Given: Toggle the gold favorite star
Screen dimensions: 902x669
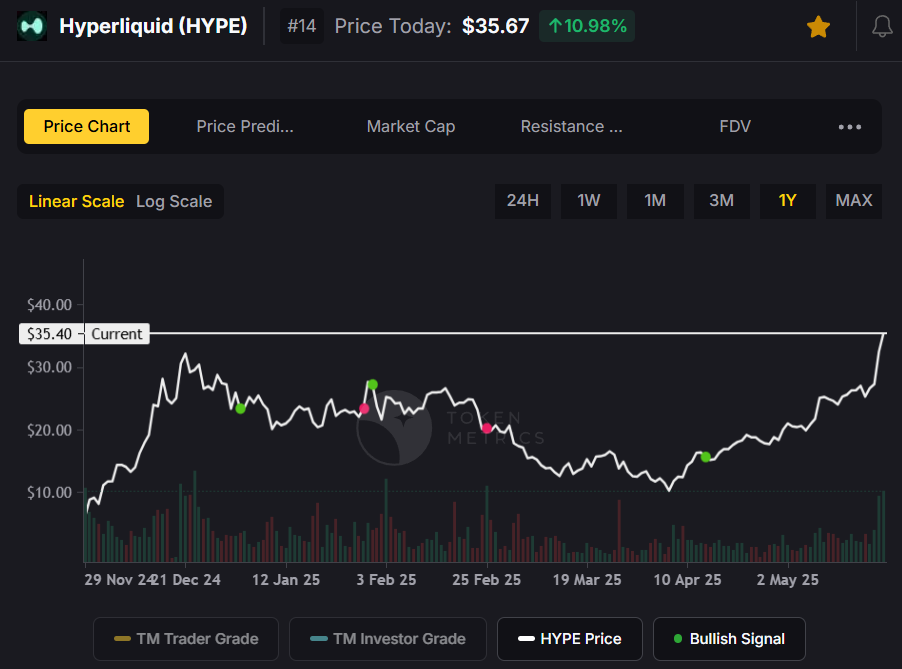Looking at the screenshot, I should [818, 27].
